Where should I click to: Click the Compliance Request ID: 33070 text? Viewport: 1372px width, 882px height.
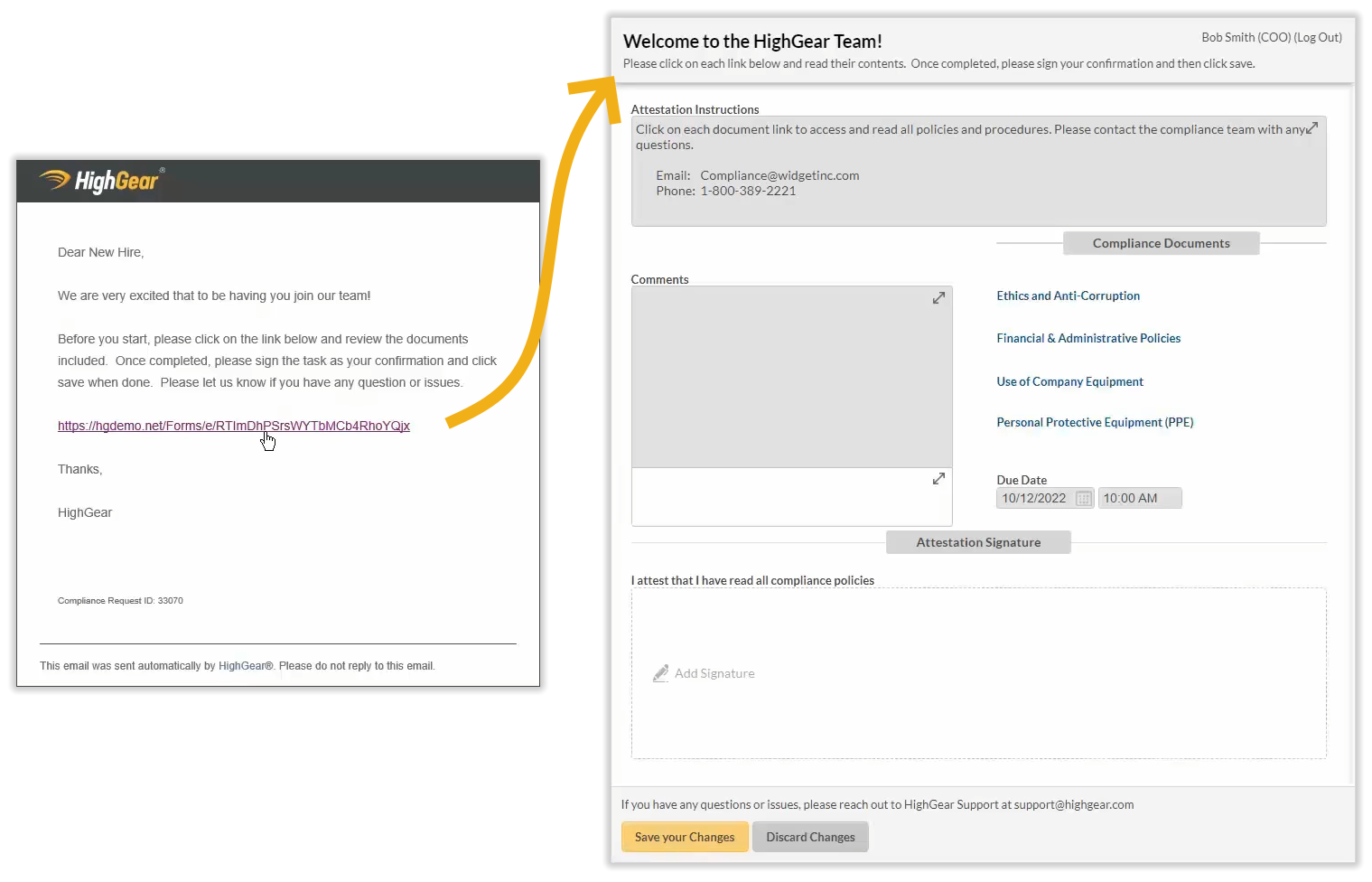120,600
